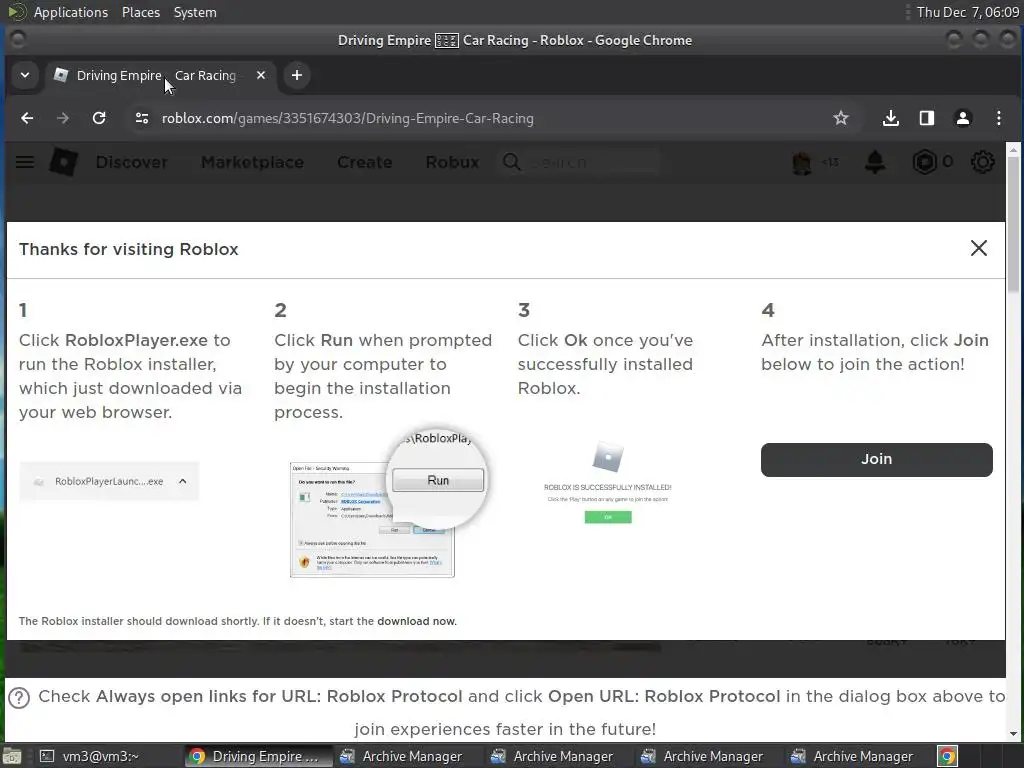The image size is (1024, 768).
Task: Open the Roblox hamburger menu
Action: 25,162
